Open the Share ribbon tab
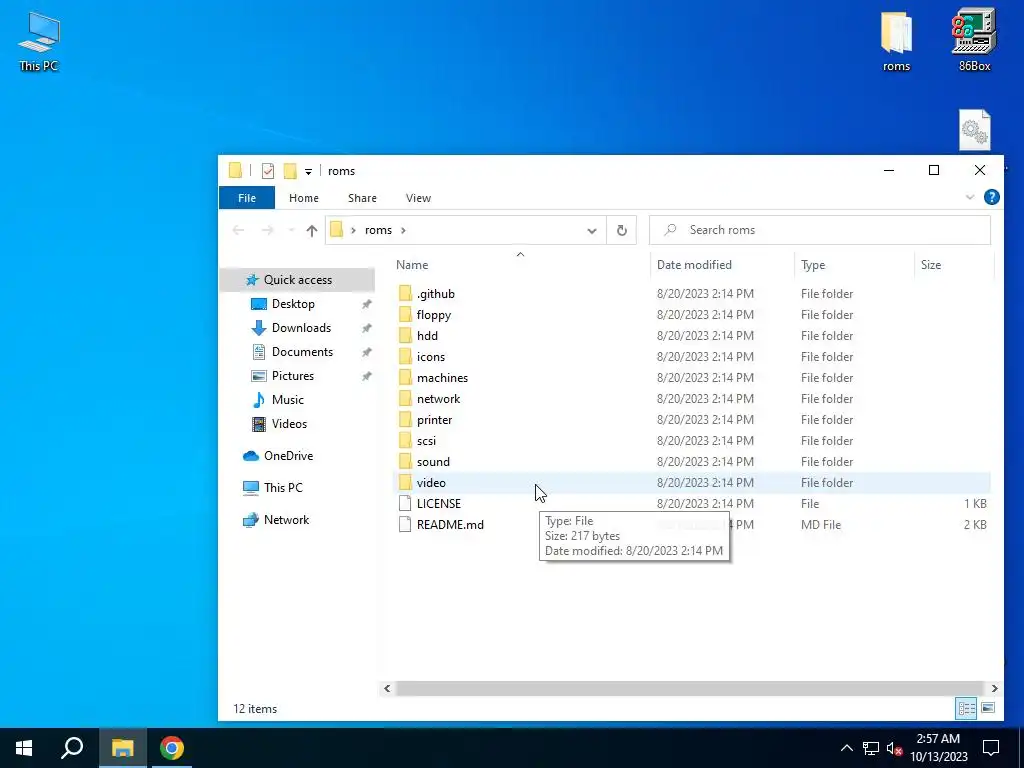 pyautogui.click(x=362, y=198)
